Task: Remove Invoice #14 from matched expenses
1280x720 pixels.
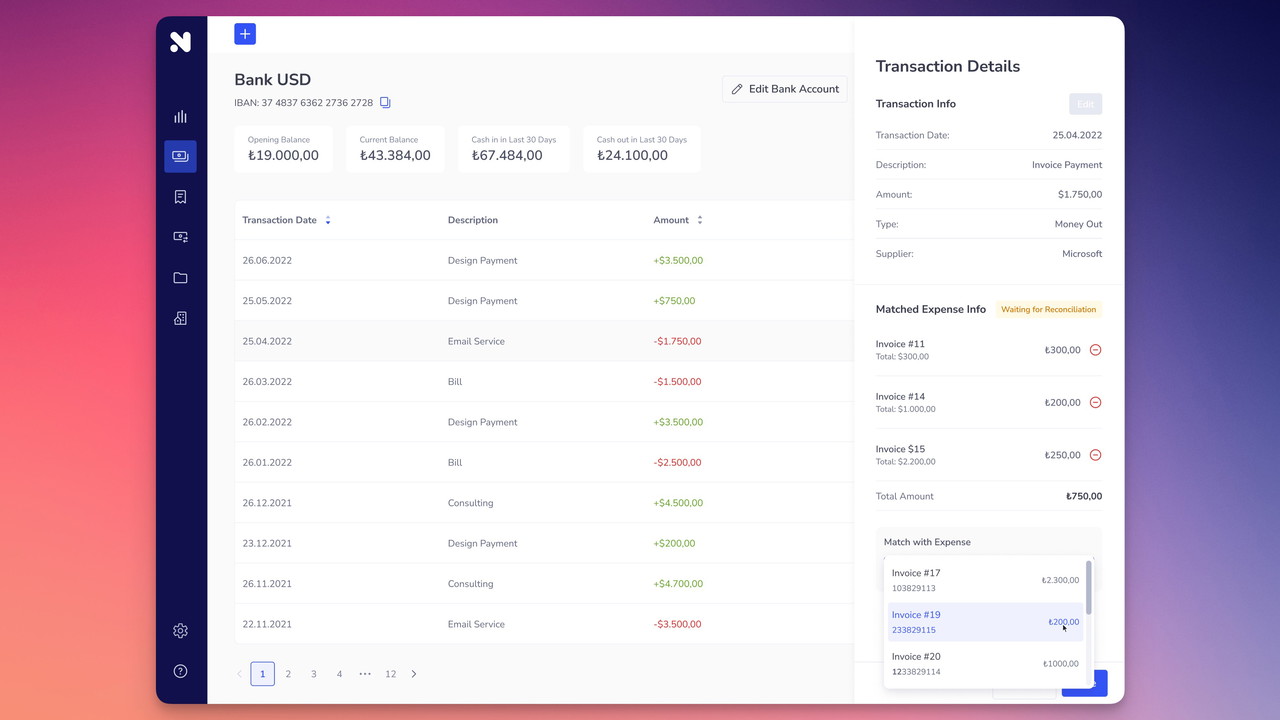Action: (x=1095, y=403)
